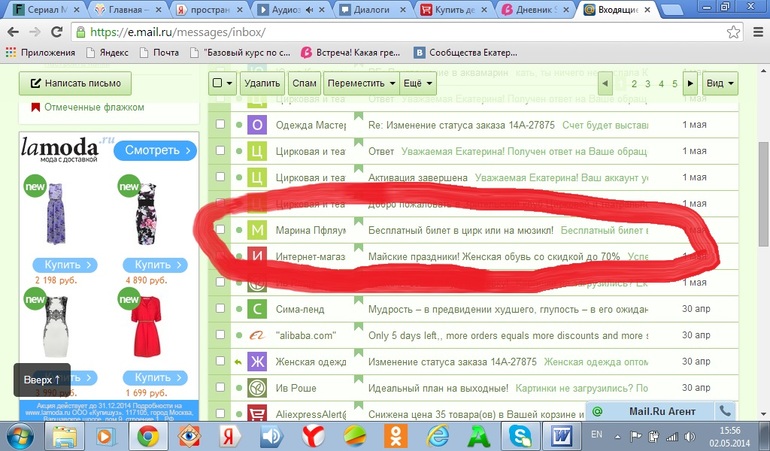Check the Марина Пфляум message checkbox
This screenshot has width=770, height=451.
tap(220, 229)
